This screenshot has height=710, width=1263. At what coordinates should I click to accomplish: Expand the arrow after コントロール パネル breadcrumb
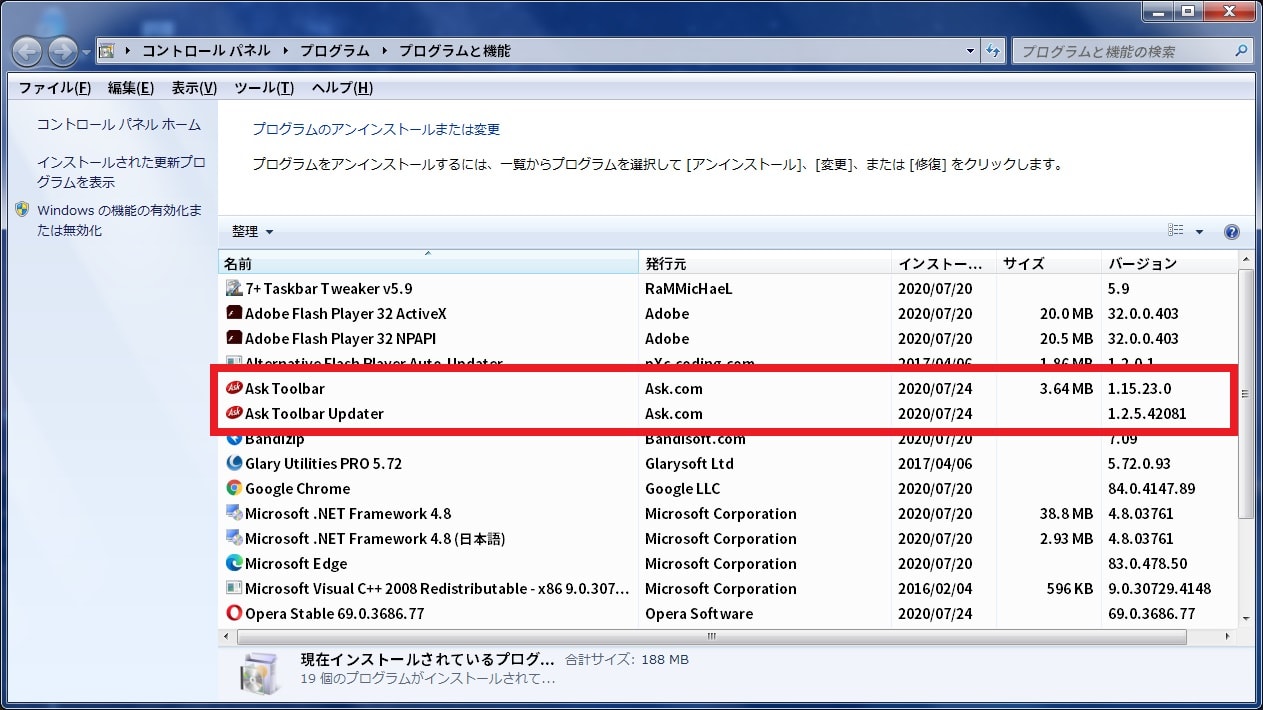(285, 51)
